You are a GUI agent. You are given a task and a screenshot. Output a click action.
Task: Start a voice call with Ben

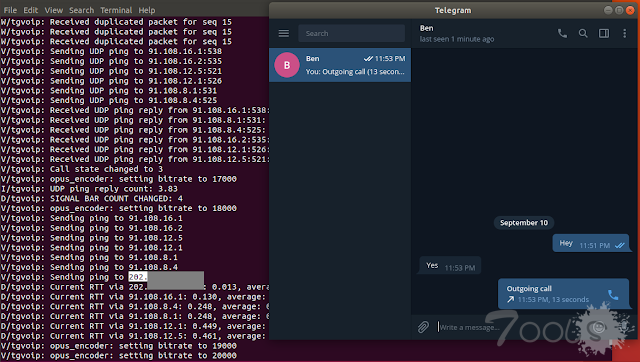(562, 33)
